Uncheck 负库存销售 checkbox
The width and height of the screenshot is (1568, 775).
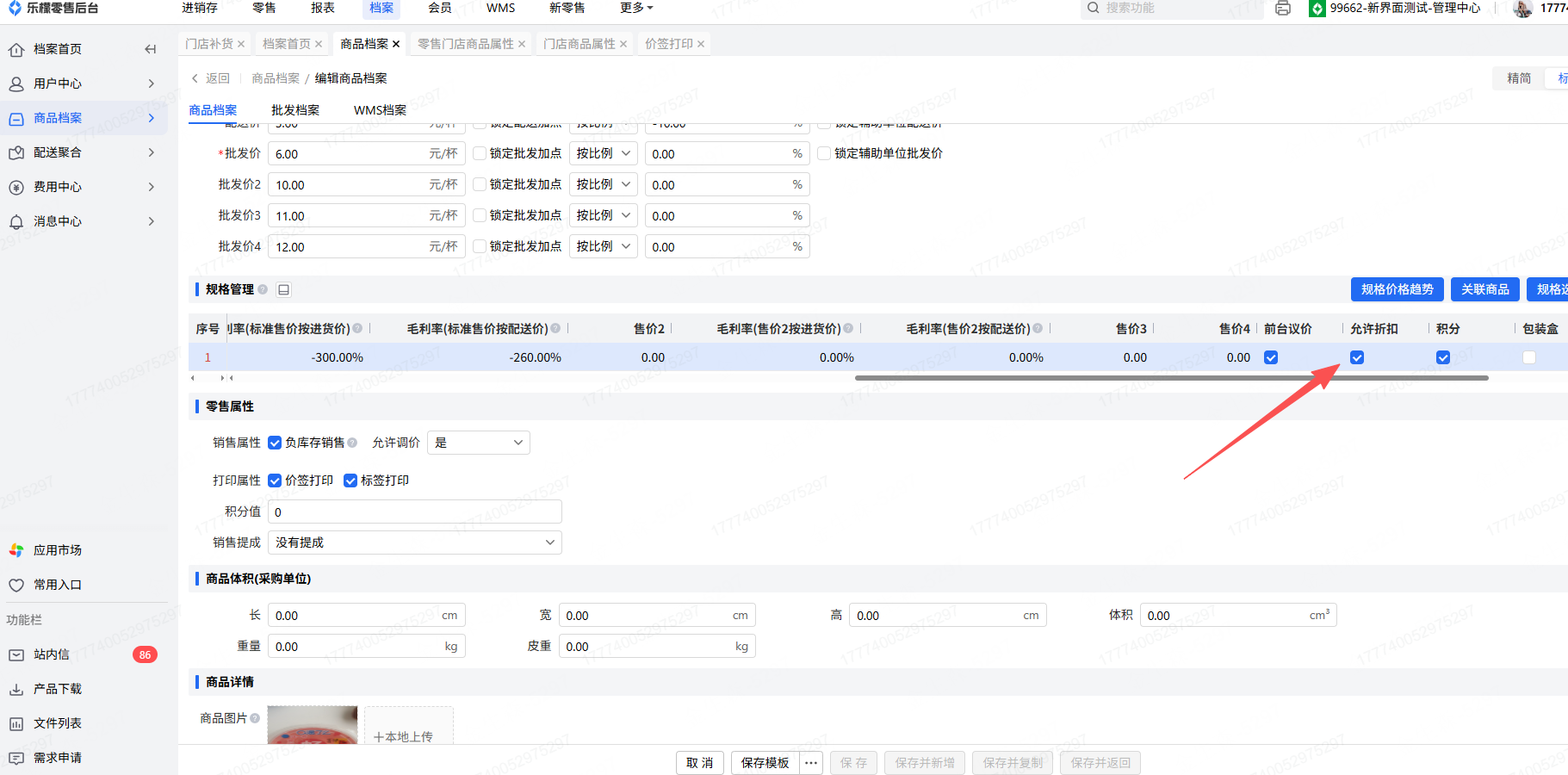275,443
